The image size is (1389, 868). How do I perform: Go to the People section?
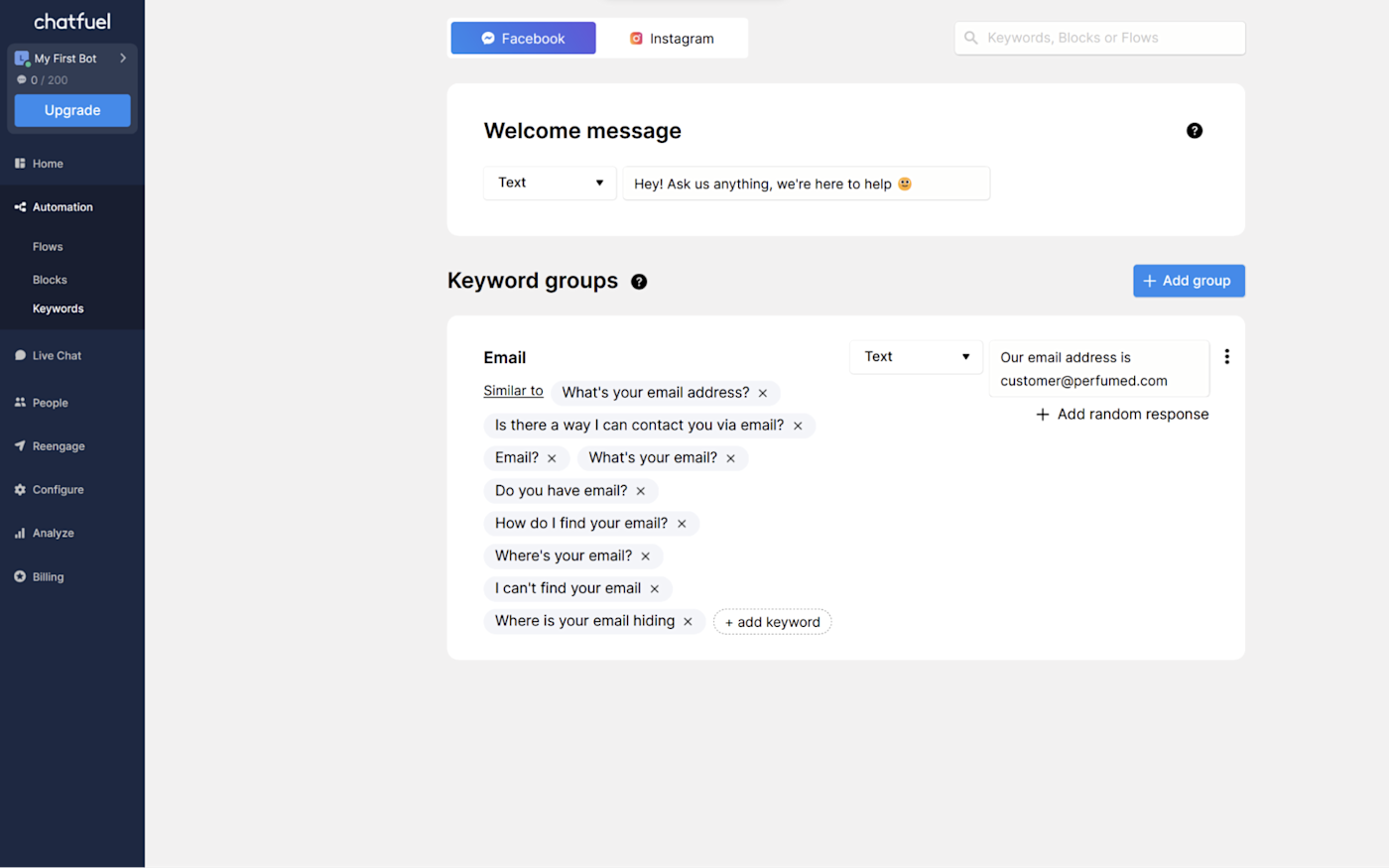(50, 403)
